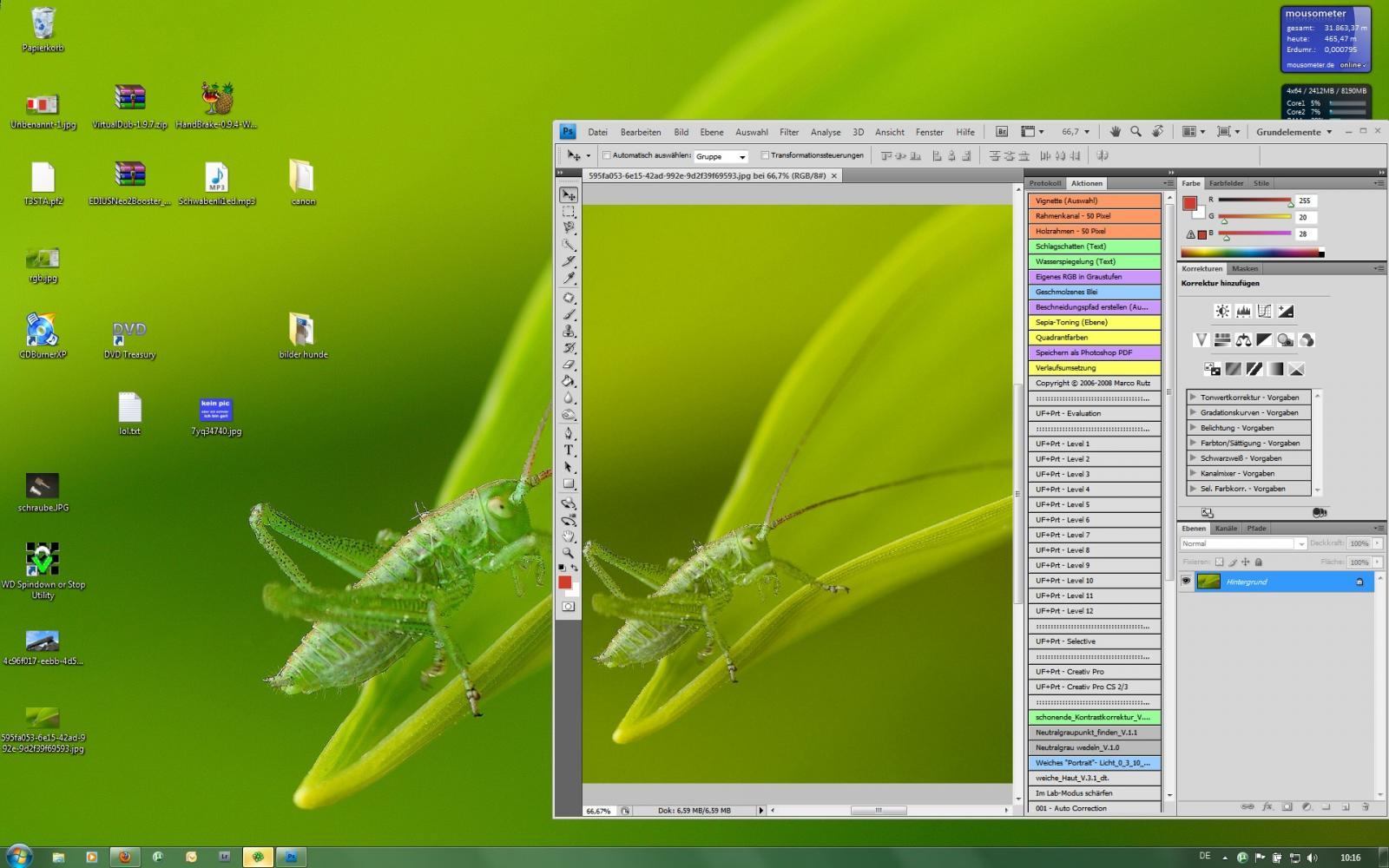Screen dimensions: 1389x868
Task: Open the Gruppe dropdown in options bar
Action: [x=721, y=156]
